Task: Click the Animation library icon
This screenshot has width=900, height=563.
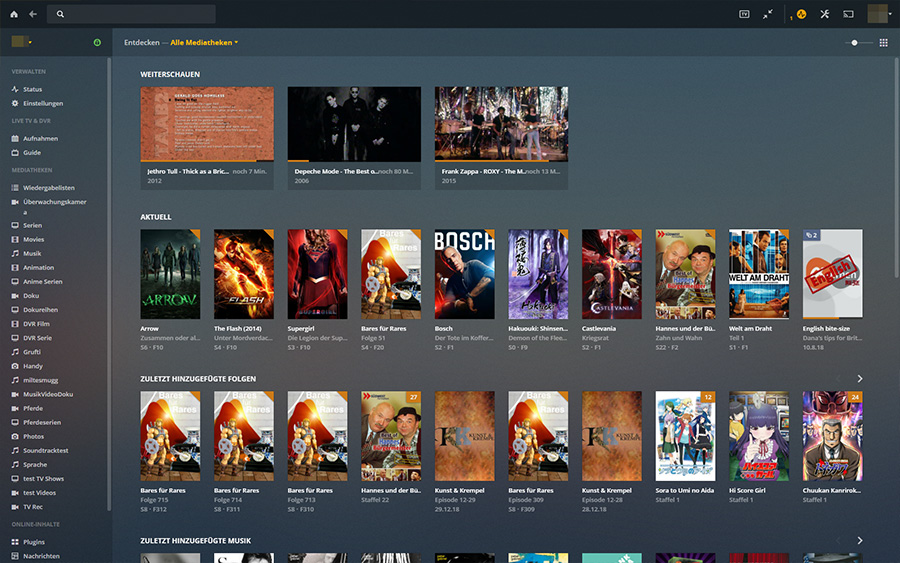Action: pyautogui.click(x=15, y=267)
